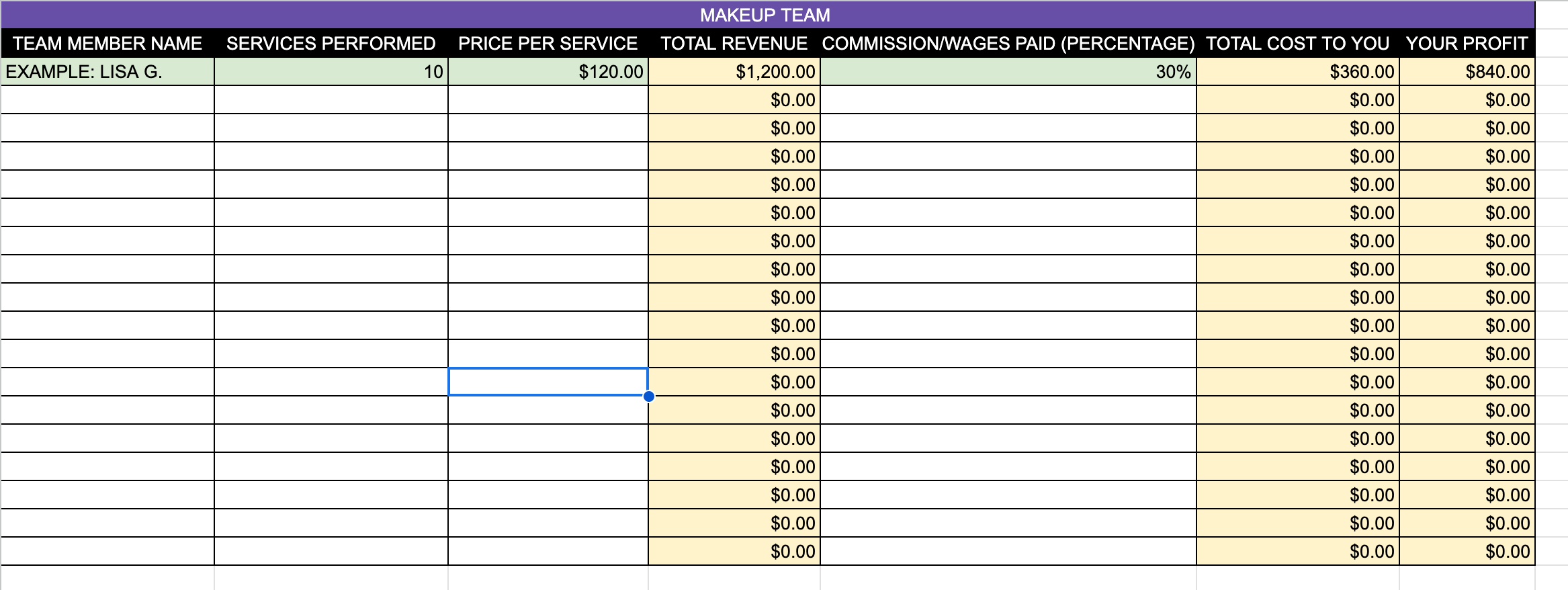Select the YOUR PROFIT header cell

pos(1467,43)
